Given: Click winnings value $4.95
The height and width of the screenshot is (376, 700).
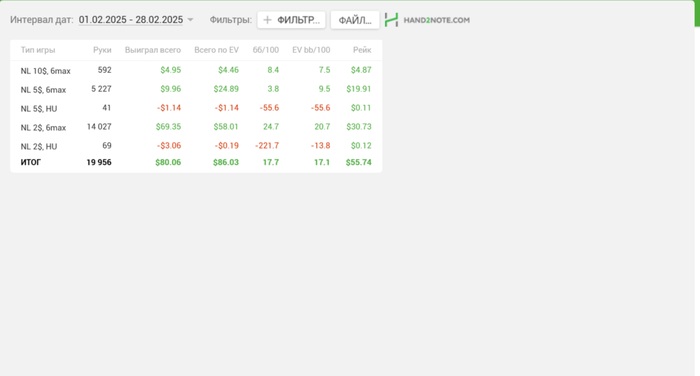Looking at the screenshot, I should [x=171, y=70].
